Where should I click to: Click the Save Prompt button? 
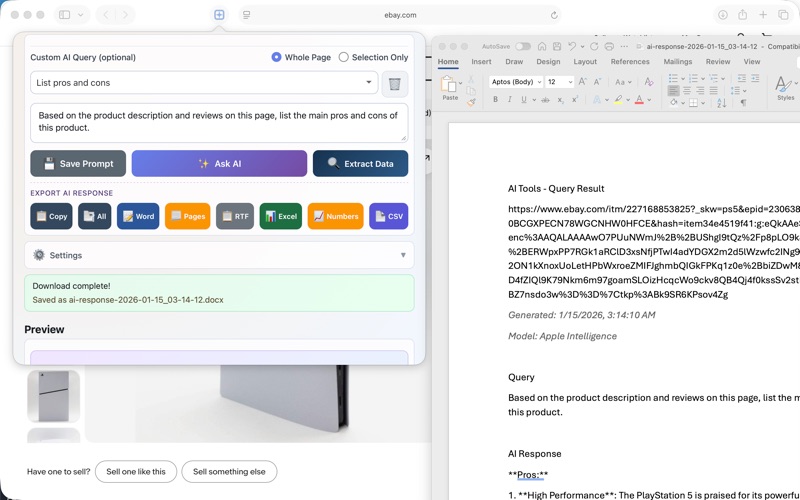[78, 163]
